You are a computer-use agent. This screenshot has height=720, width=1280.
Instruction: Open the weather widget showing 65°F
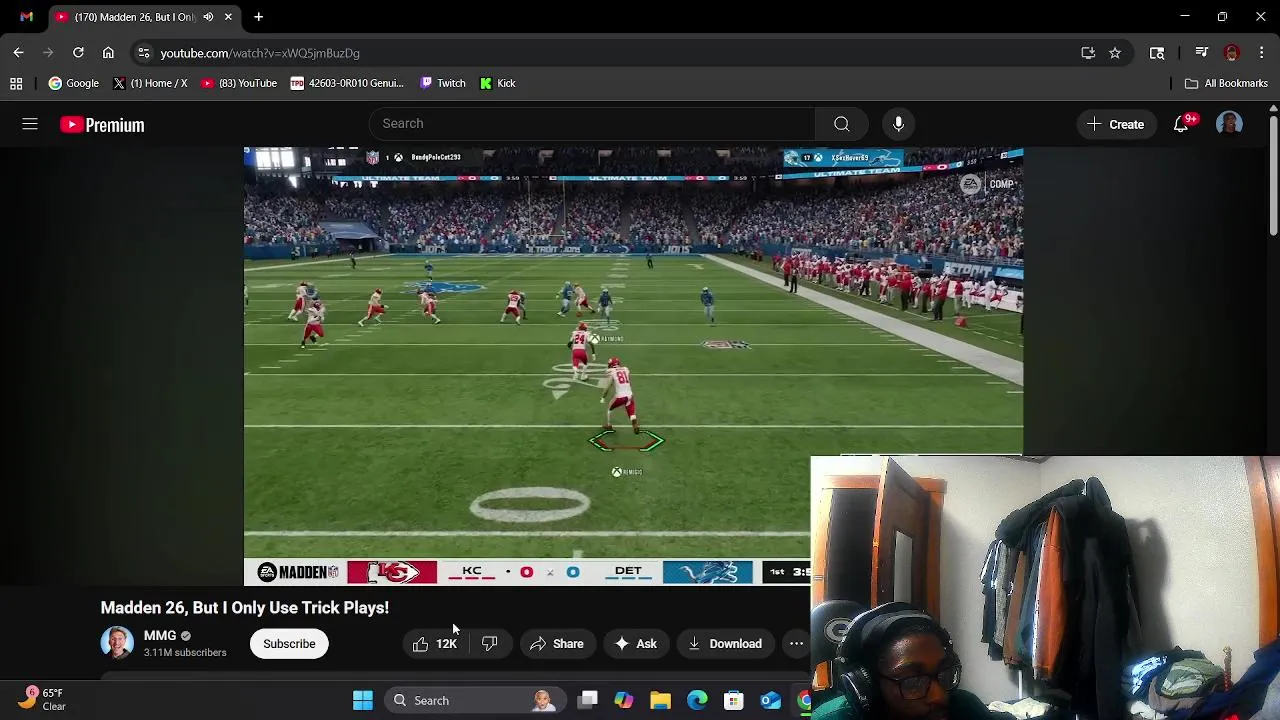42,699
